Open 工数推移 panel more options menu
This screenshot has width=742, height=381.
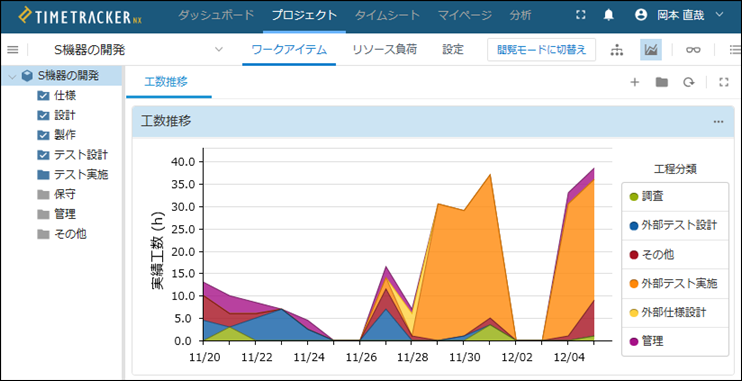tap(718, 122)
